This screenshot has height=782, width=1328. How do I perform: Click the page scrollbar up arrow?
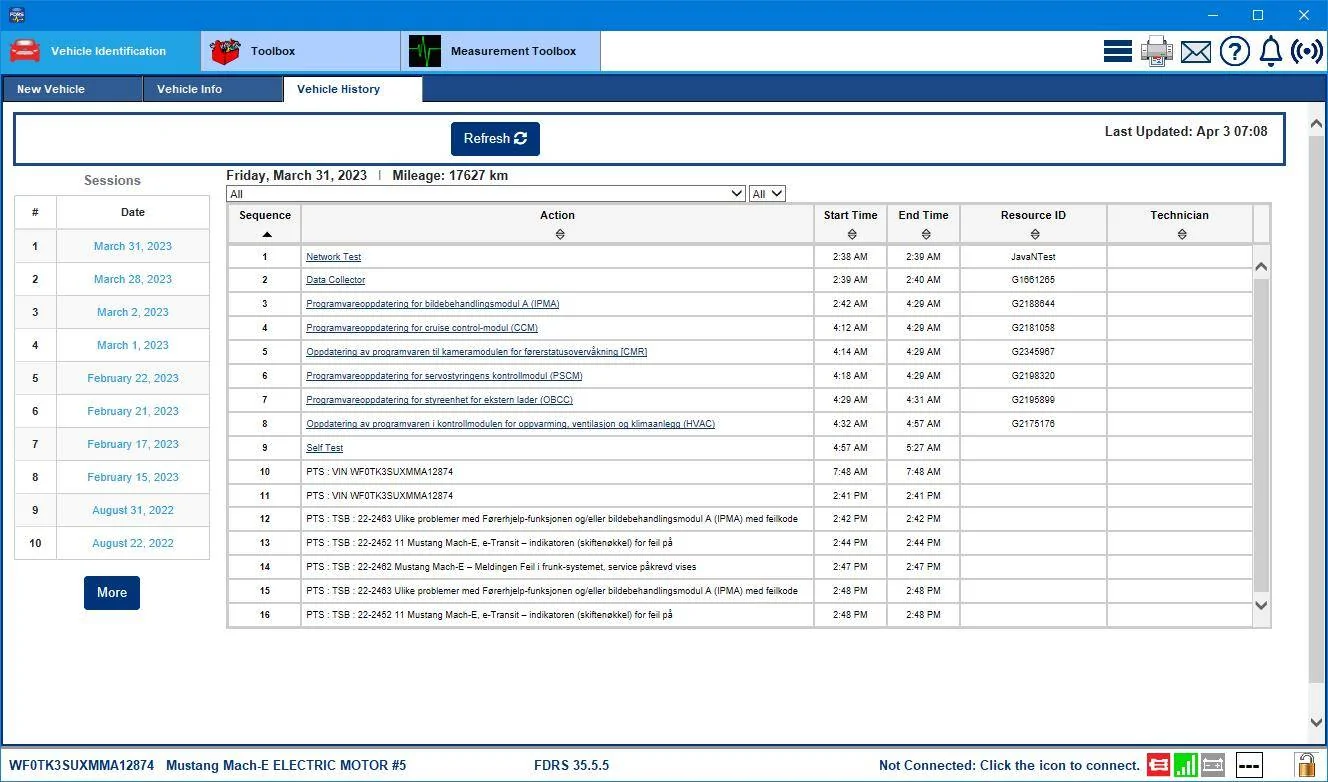[x=1317, y=124]
